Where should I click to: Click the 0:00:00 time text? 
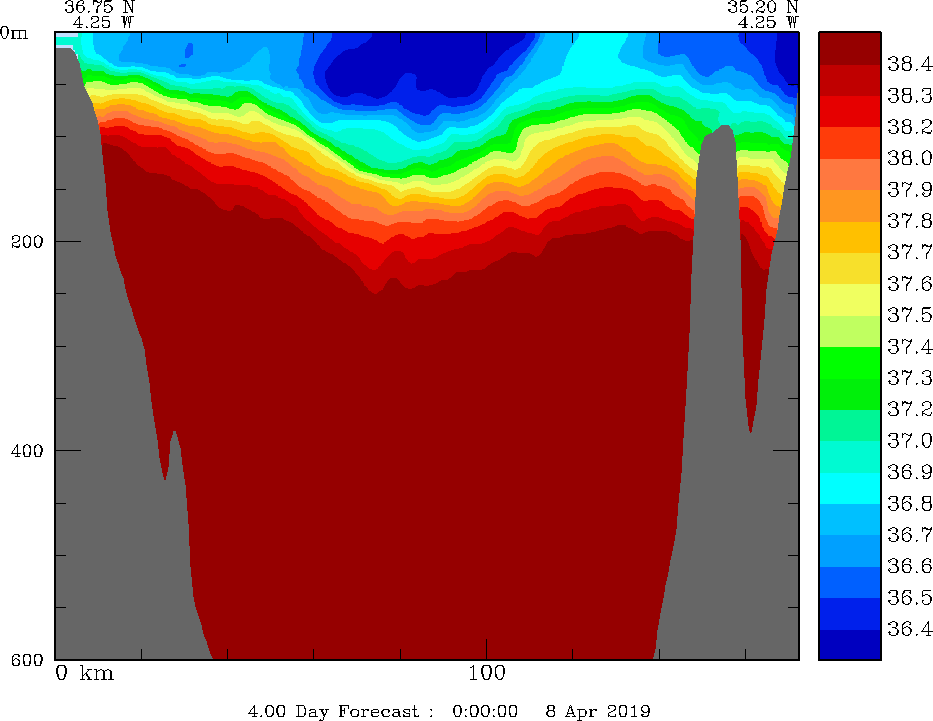[485, 711]
